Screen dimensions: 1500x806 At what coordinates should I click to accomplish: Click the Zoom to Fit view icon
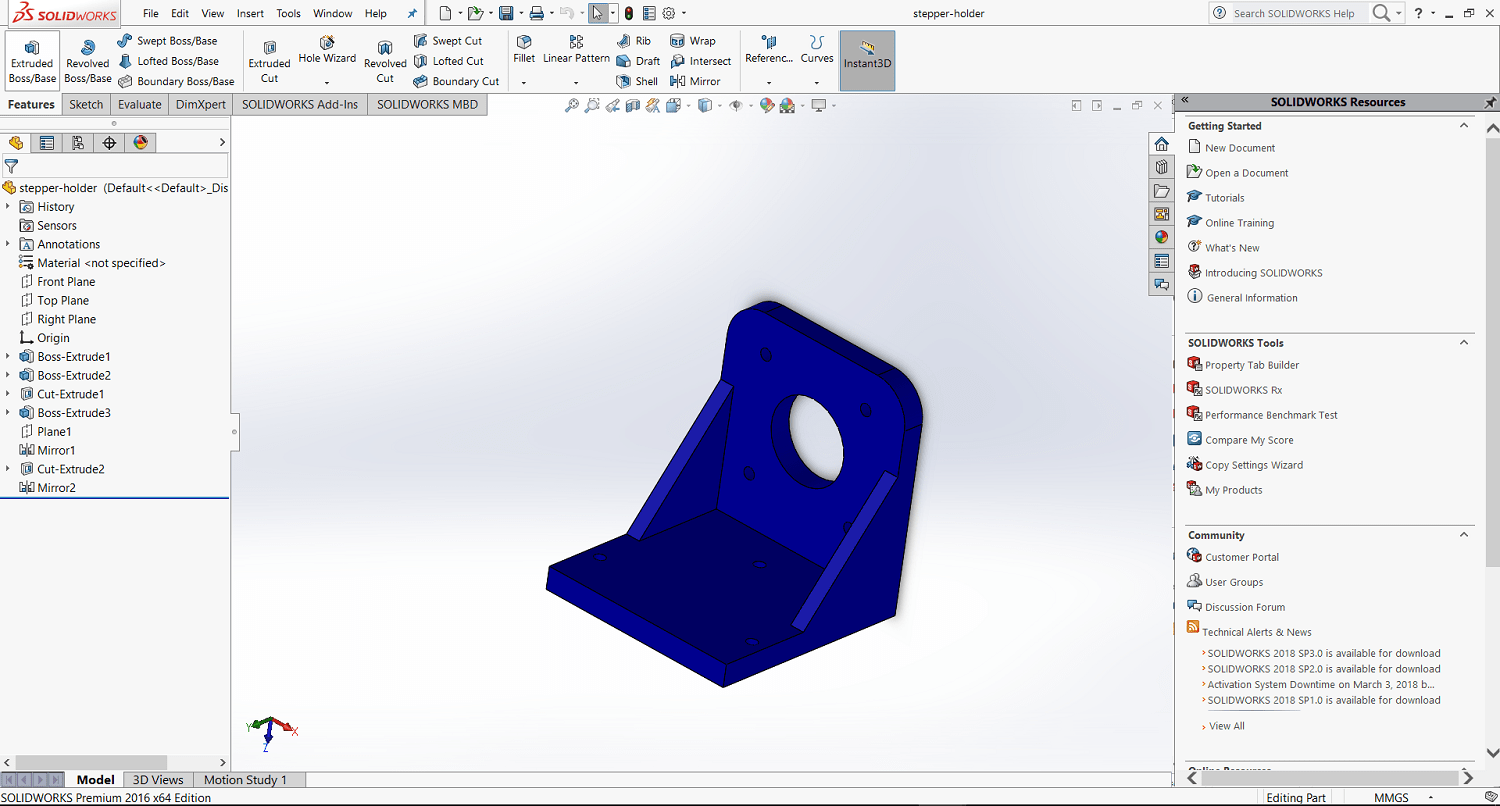coord(572,105)
